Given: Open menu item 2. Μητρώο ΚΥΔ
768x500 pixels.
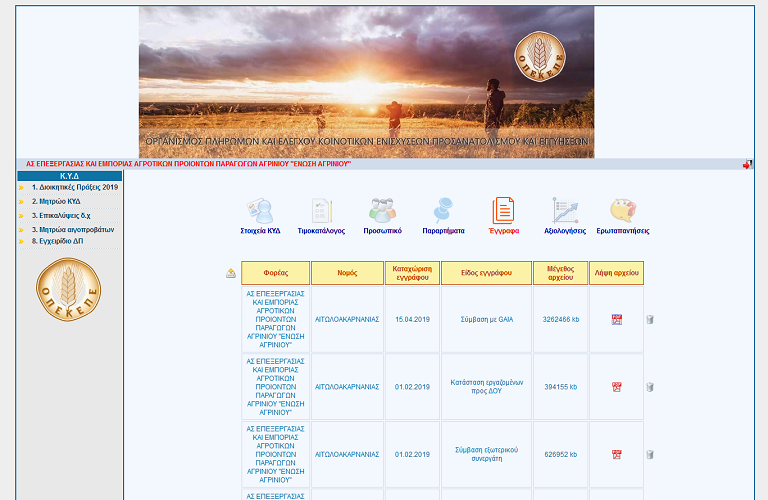Looking at the screenshot, I should (56, 201).
